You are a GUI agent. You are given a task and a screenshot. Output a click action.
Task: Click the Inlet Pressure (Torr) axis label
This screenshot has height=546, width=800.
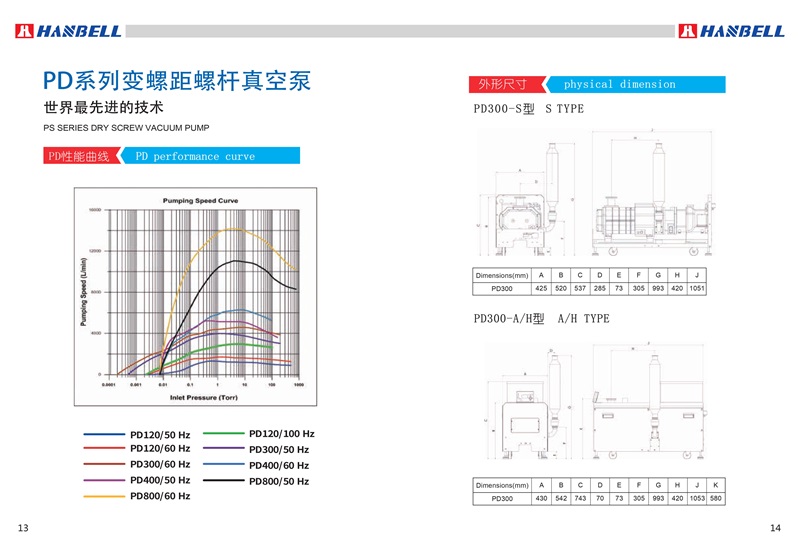(203, 397)
